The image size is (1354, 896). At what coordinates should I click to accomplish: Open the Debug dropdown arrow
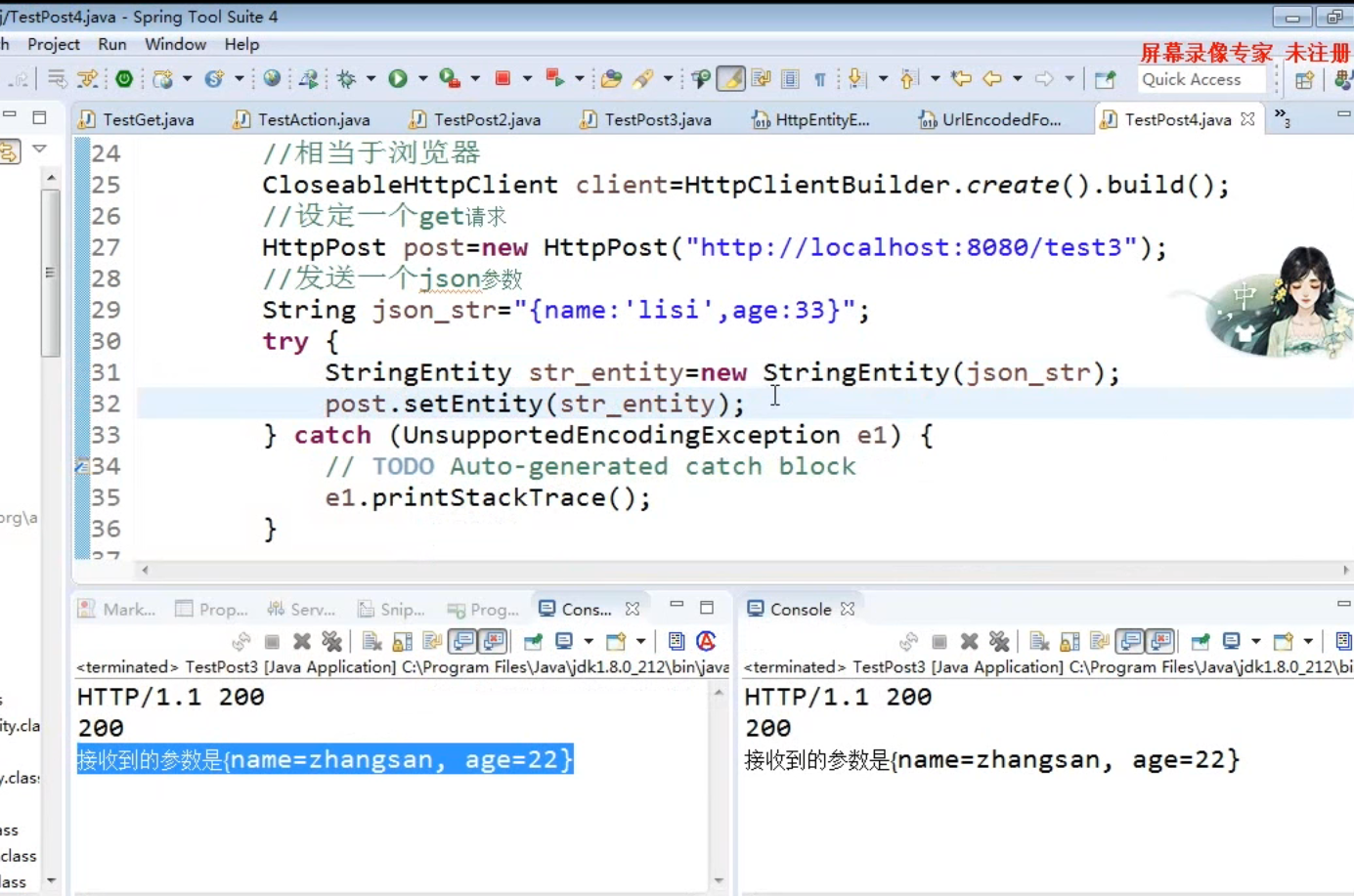[371, 79]
